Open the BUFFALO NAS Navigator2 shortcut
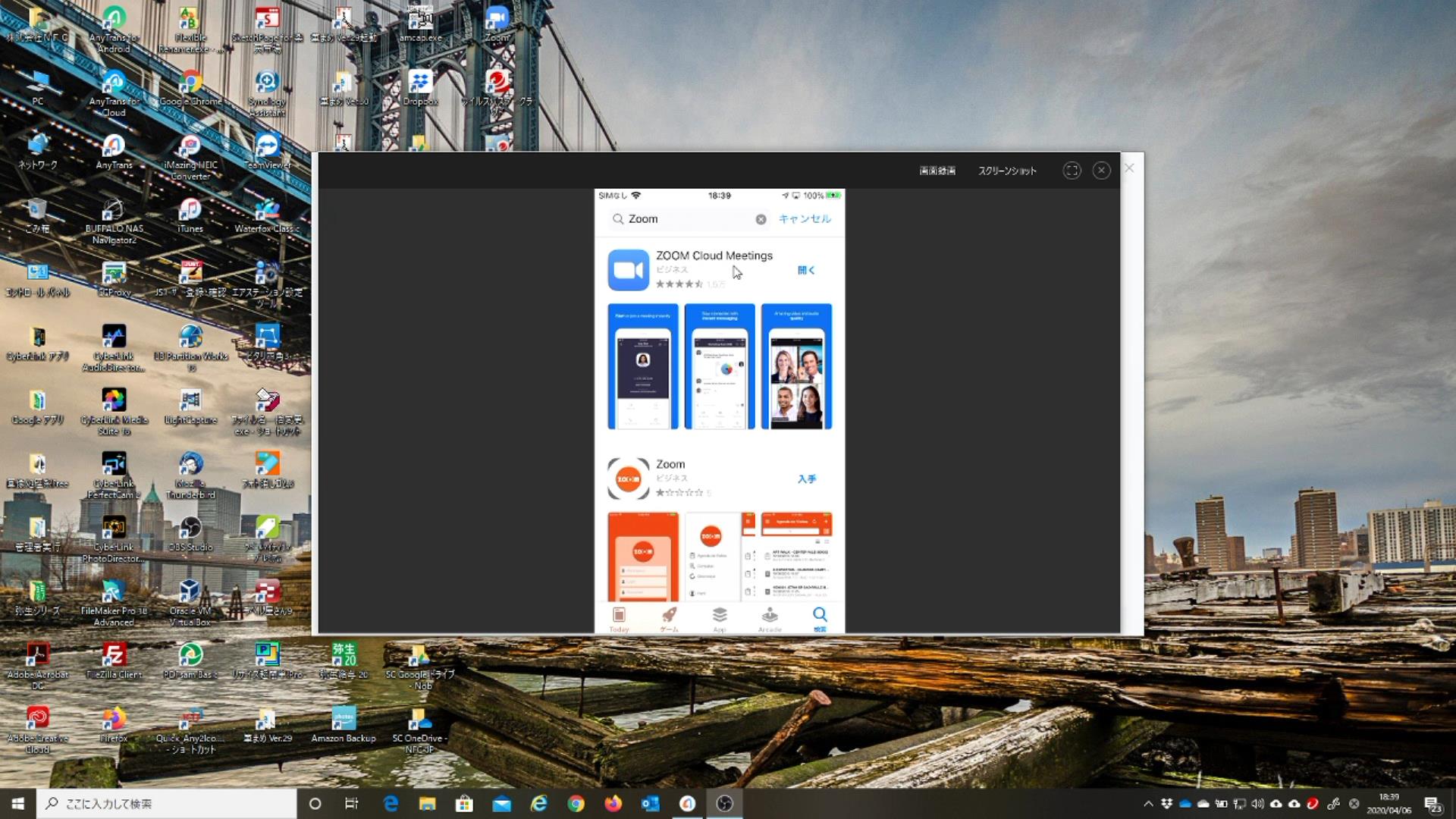 tap(114, 220)
